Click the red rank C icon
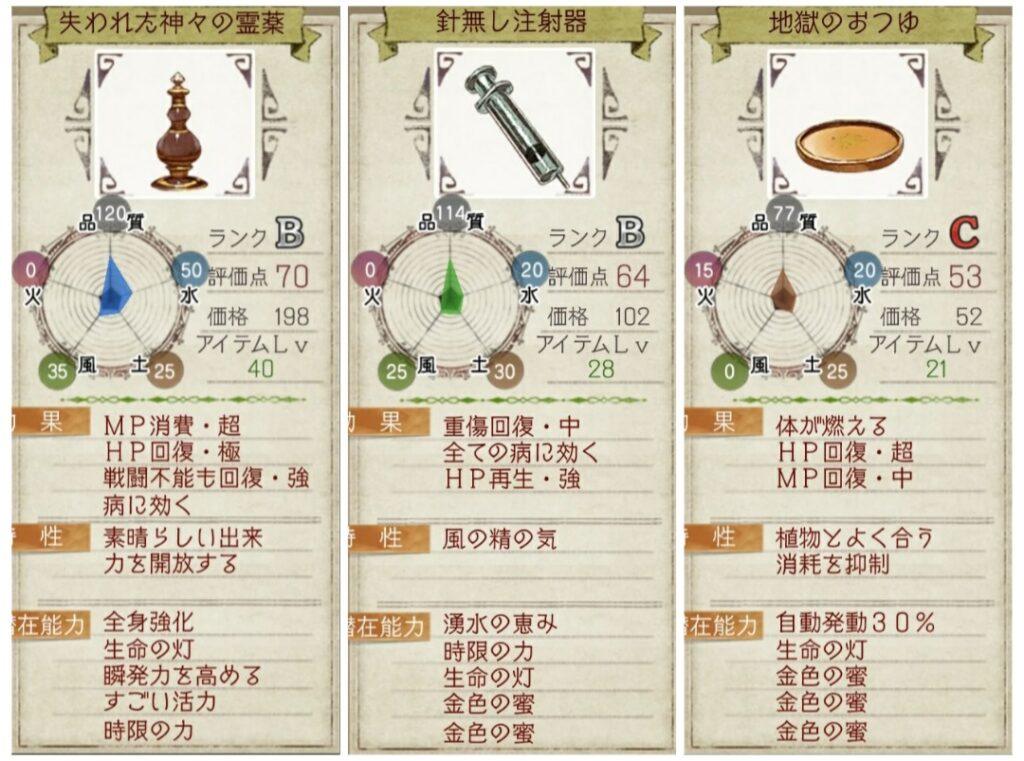Viewport: 1024px width, 761px height. 964,233
